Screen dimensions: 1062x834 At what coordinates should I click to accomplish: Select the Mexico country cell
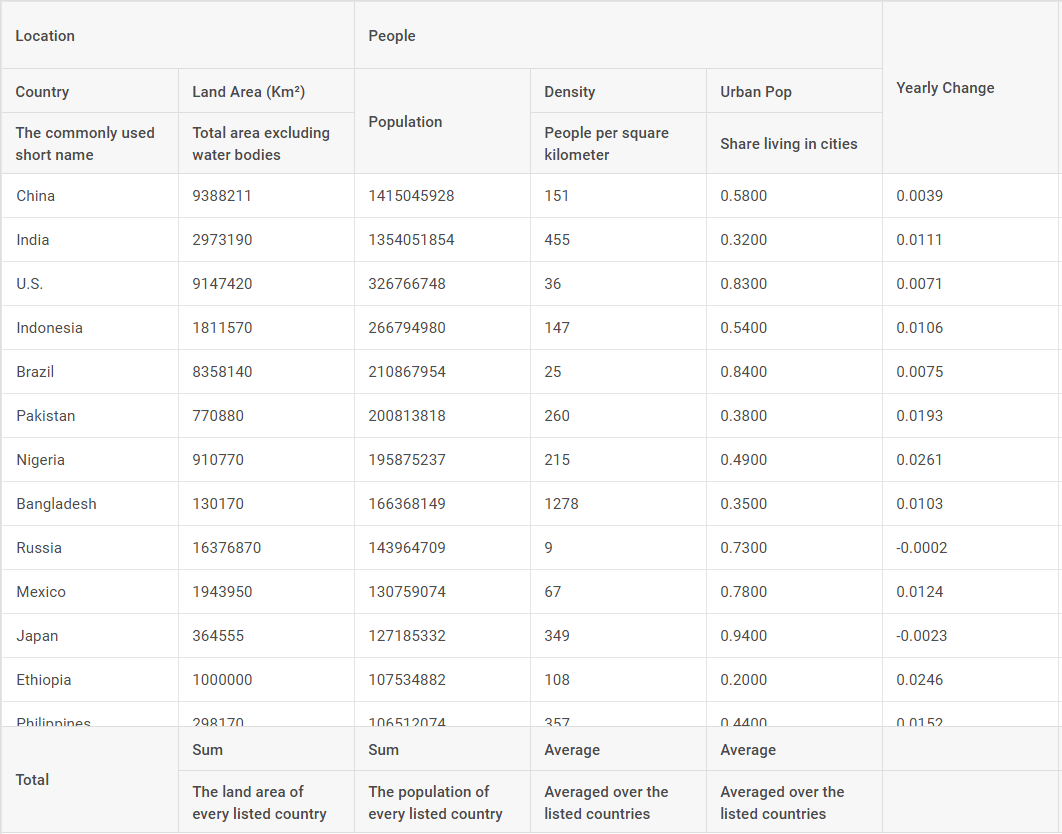coord(89,592)
